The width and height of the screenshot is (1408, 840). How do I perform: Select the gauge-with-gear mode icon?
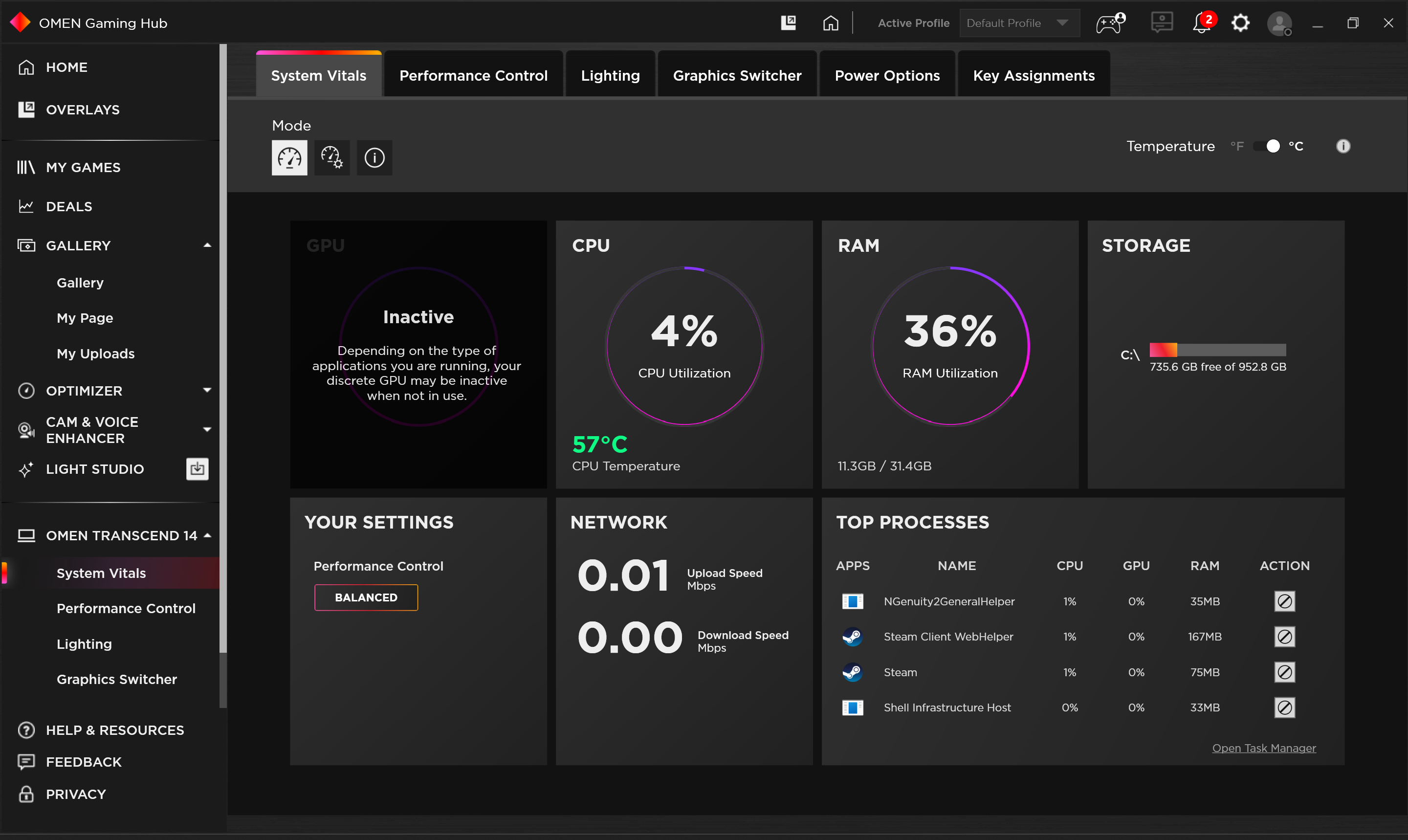pyautogui.click(x=331, y=157)
